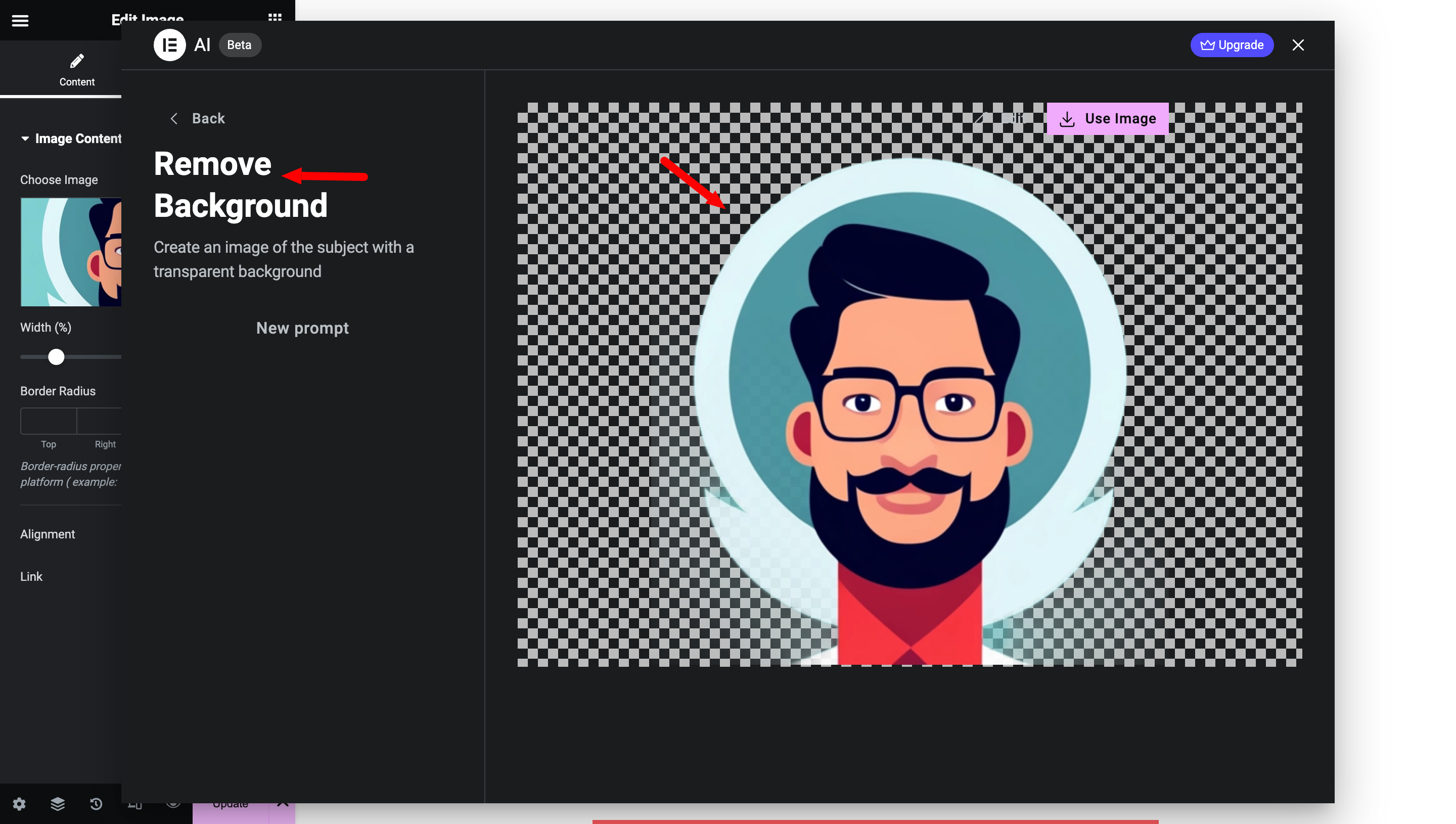Go Back from Remove Background
This screenshot has height=824, width=1456.
click(198, 118)
